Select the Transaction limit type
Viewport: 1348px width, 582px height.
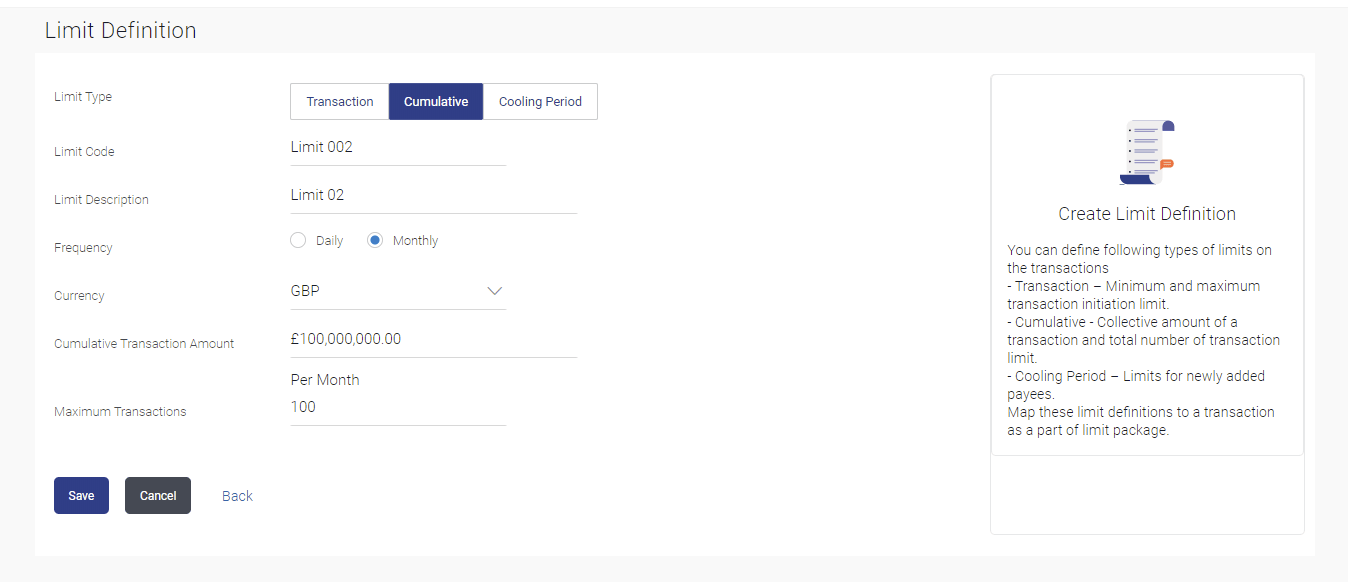tap(340, 102)
